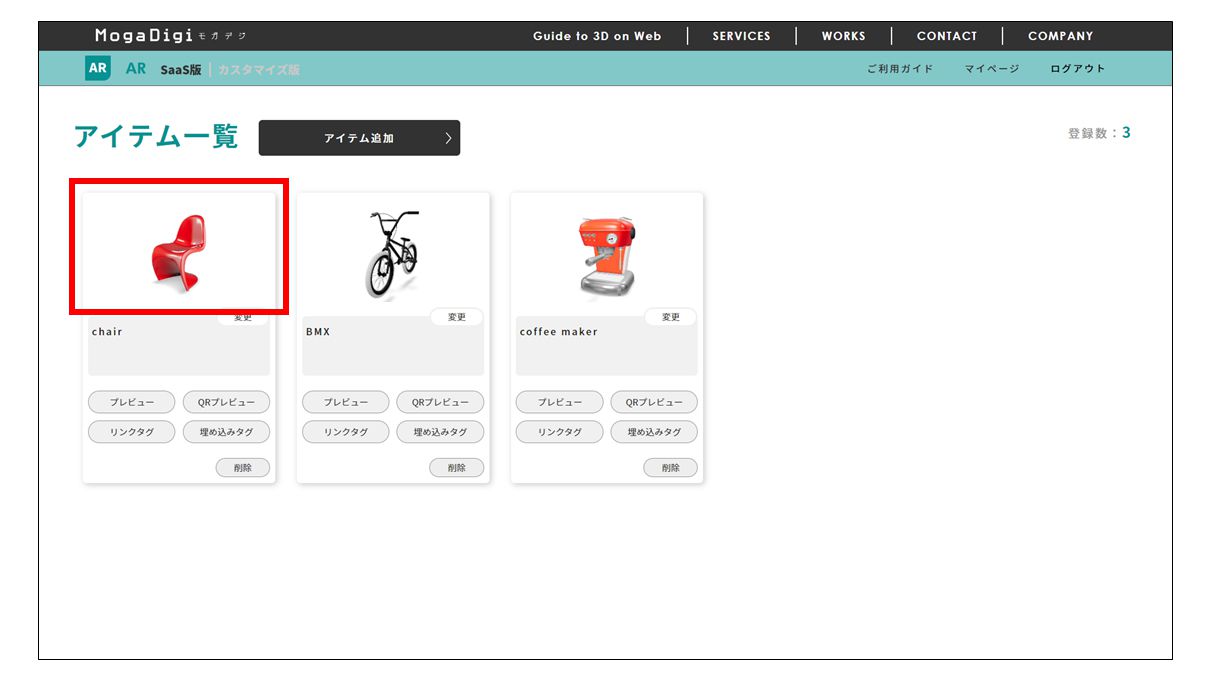Open the BMX bike thumbnail
The height and width of the screenshot is (680, 1210).
click(x=393, y=254)
